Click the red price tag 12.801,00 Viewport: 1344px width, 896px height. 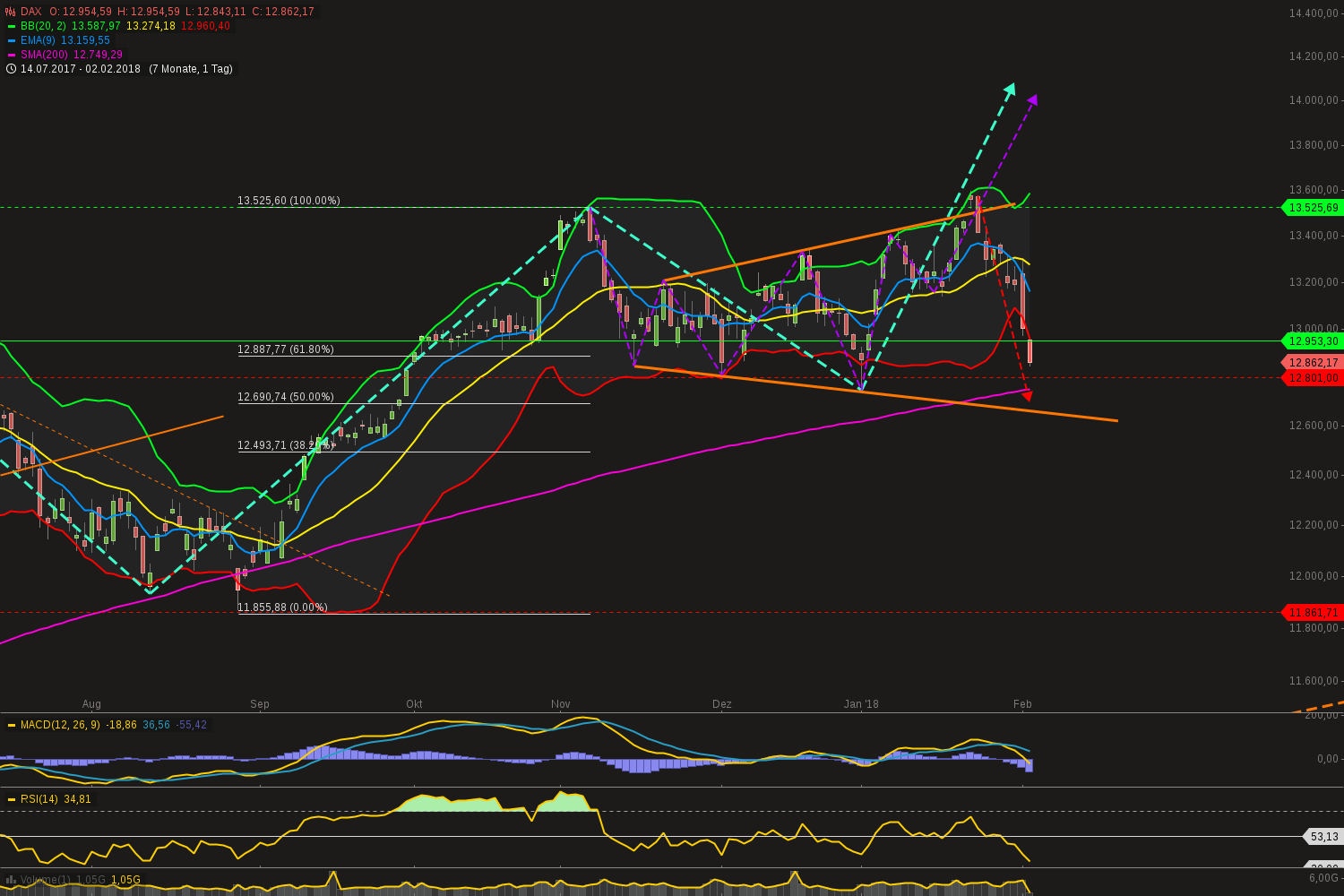tap(1314, 378)
